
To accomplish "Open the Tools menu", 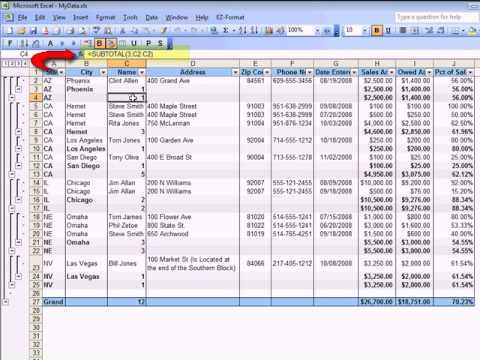I will [130, 17].
